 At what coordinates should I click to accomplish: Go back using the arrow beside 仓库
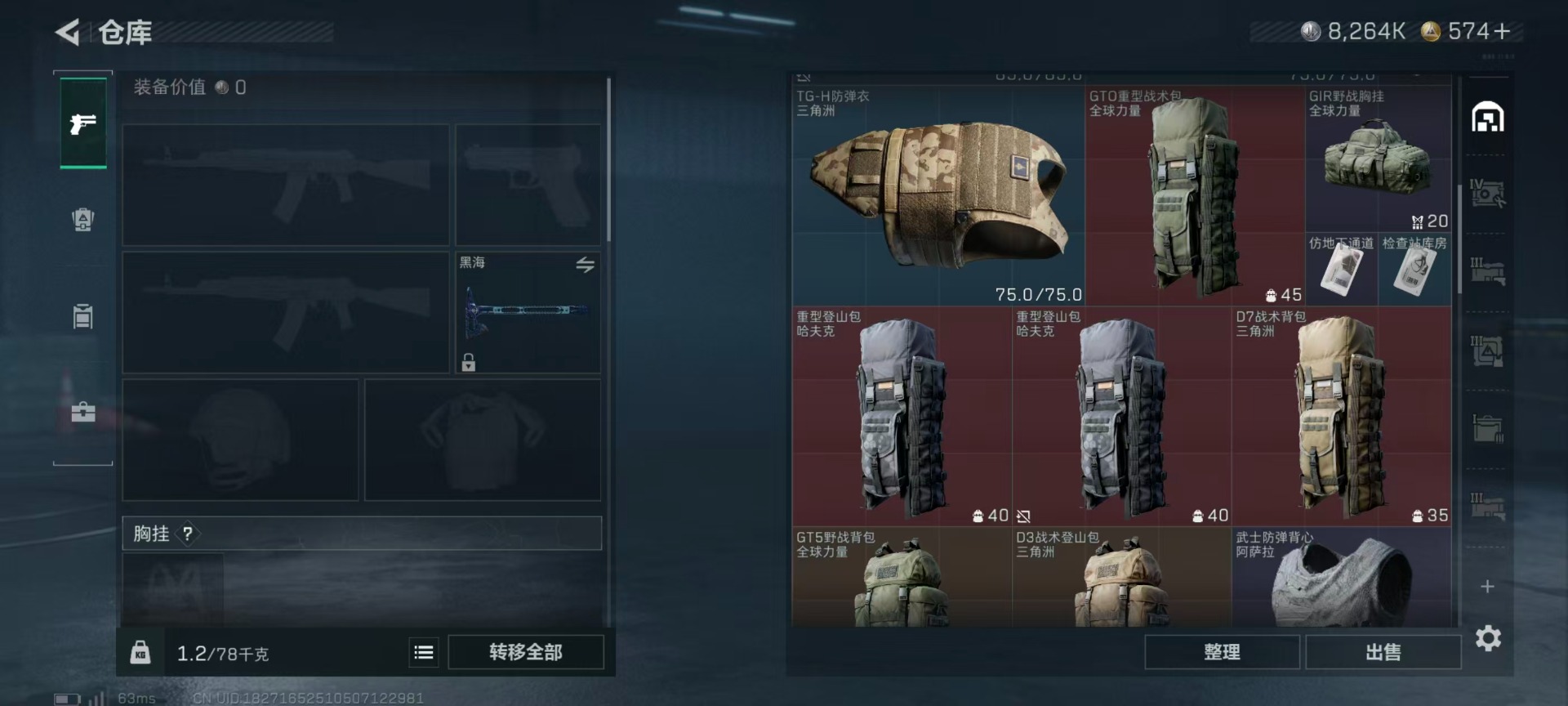point(67,33)
